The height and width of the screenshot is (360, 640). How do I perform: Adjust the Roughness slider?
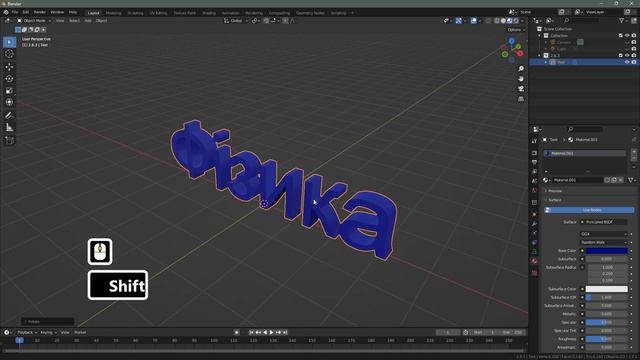[x=607, y=339]
